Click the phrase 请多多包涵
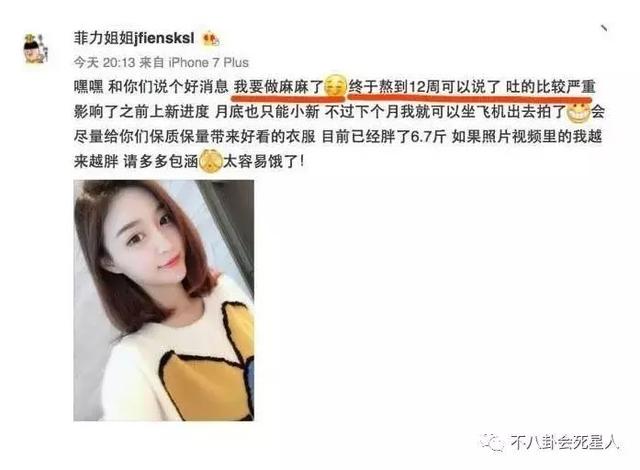Image resolution: width=640 pixels, height=470 pixels. (x=161, y=162)
